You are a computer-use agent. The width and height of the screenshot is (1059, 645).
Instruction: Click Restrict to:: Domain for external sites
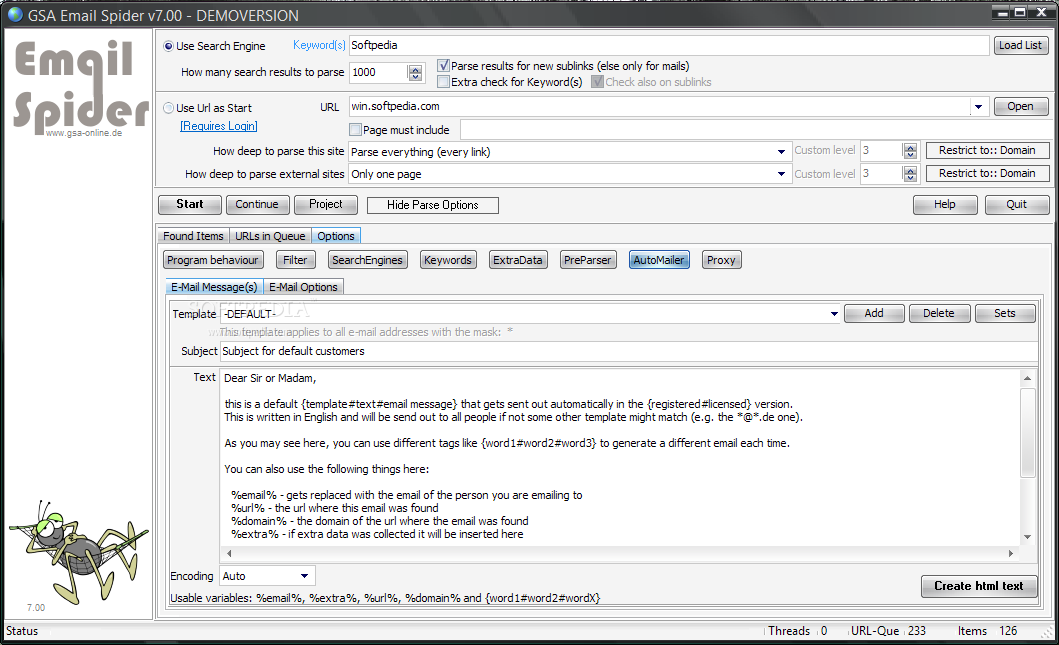pyautogui.click(x=987, y=174)
